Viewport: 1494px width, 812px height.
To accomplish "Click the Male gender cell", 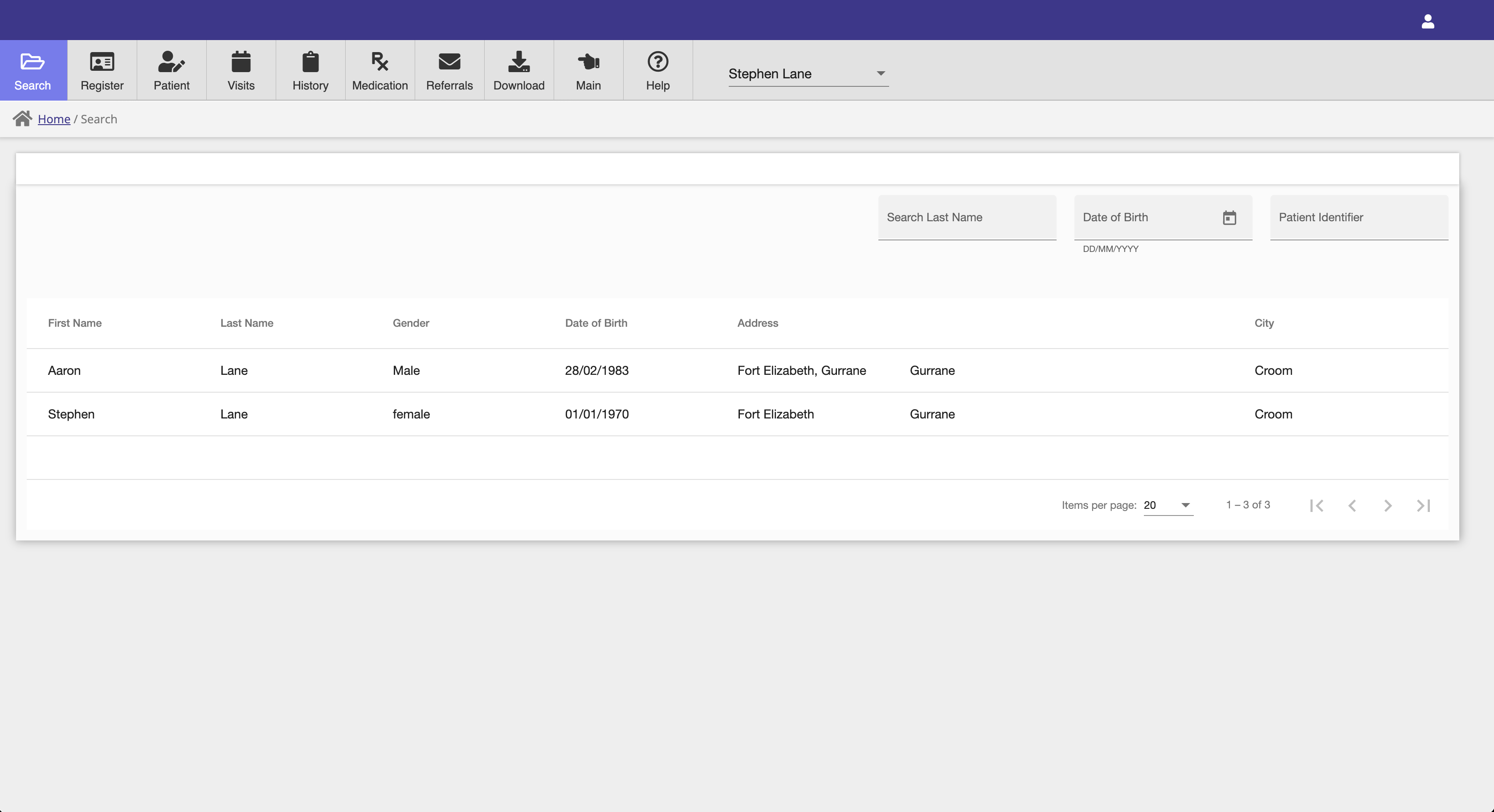I will click(406, 370).
